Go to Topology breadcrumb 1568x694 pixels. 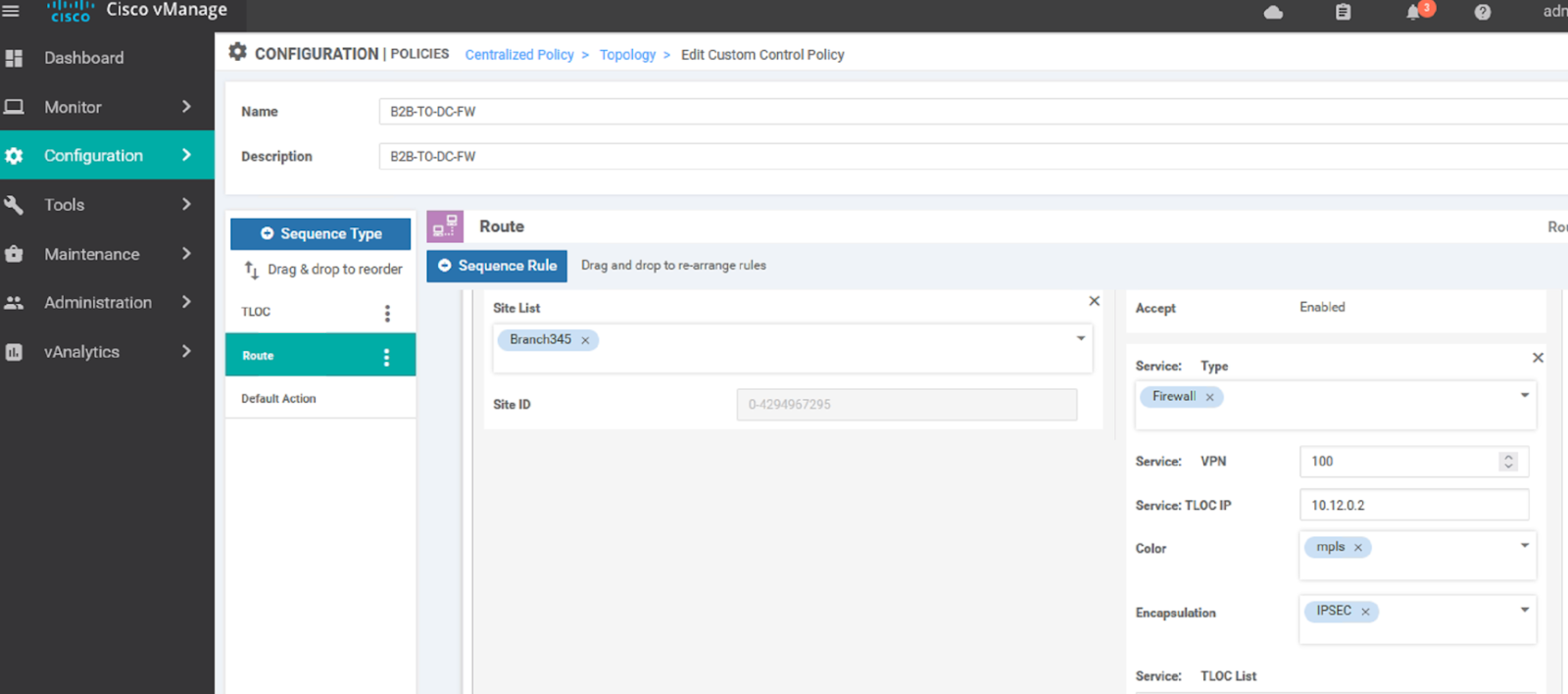point(627,55)
